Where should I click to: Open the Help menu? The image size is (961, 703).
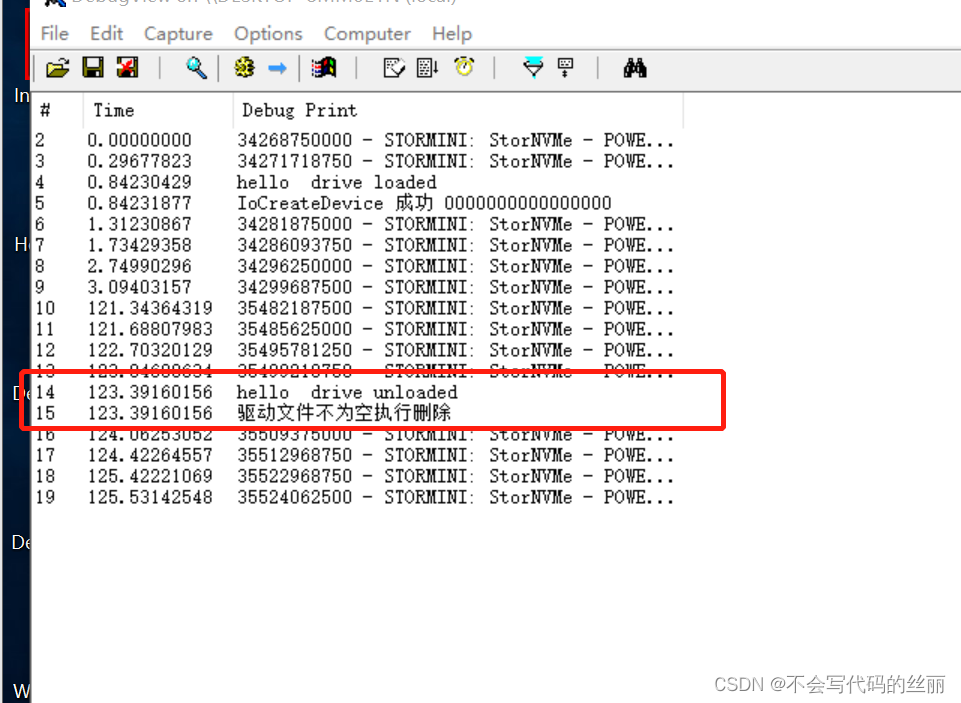452,33
